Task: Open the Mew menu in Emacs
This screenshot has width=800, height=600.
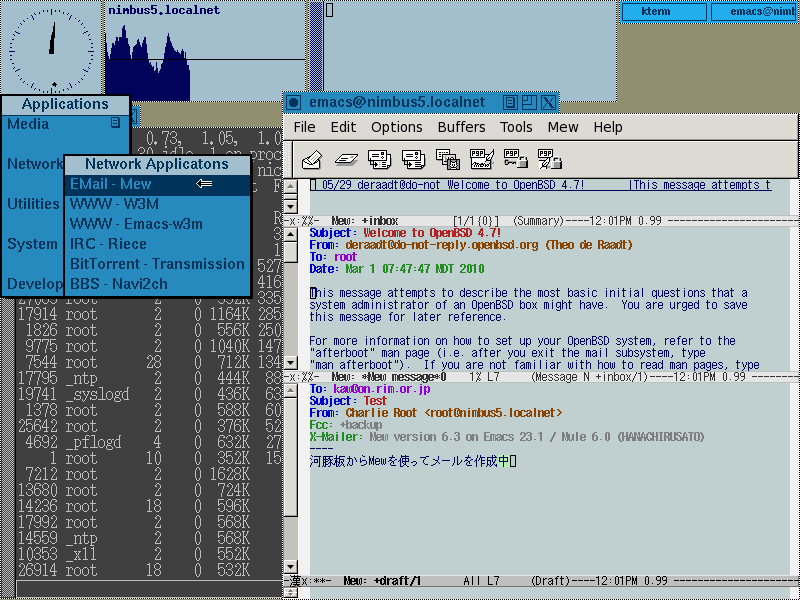Action: (x=562, y=127)
